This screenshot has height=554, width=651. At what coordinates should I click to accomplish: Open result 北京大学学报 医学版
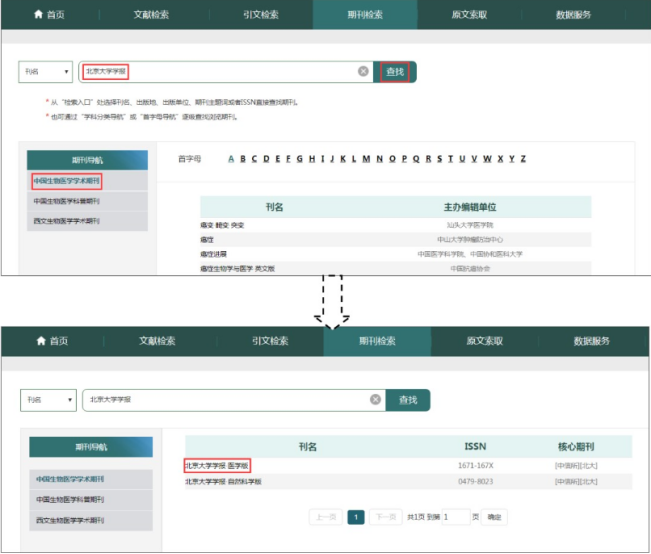pyautogui.click(x=217, y=466)
